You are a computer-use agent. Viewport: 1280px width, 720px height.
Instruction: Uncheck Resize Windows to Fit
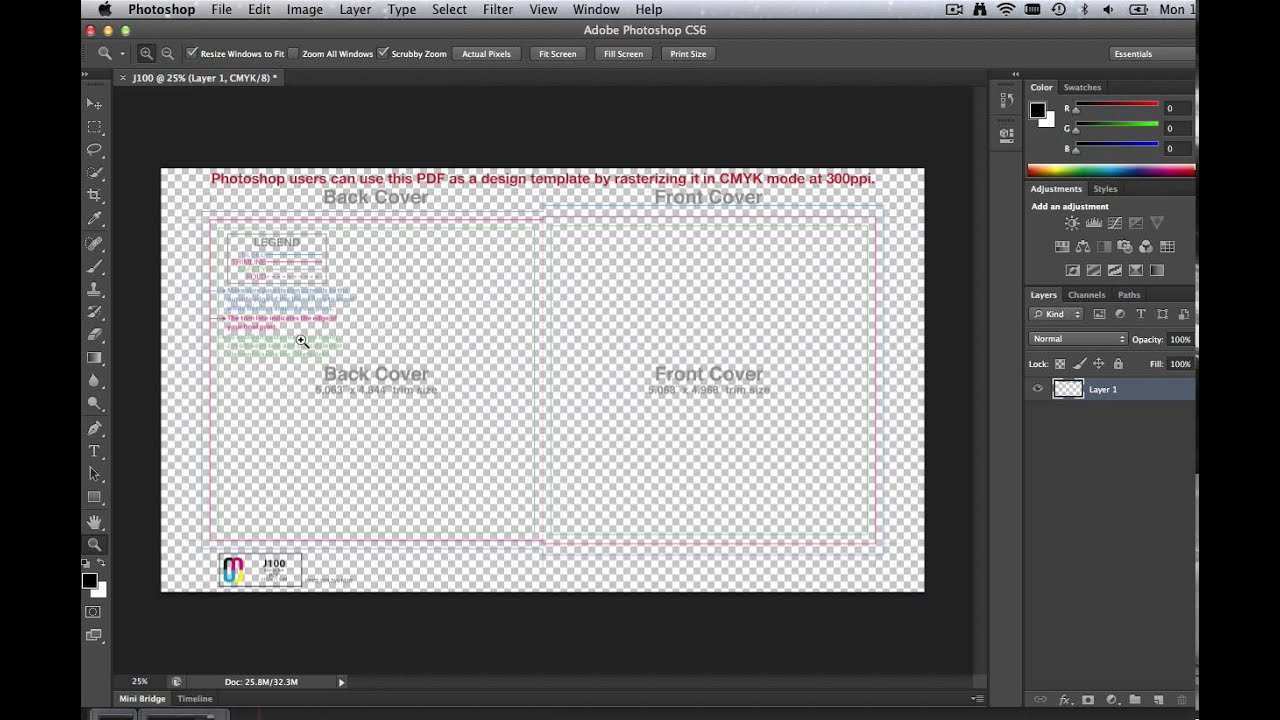[x=192, y=54]
